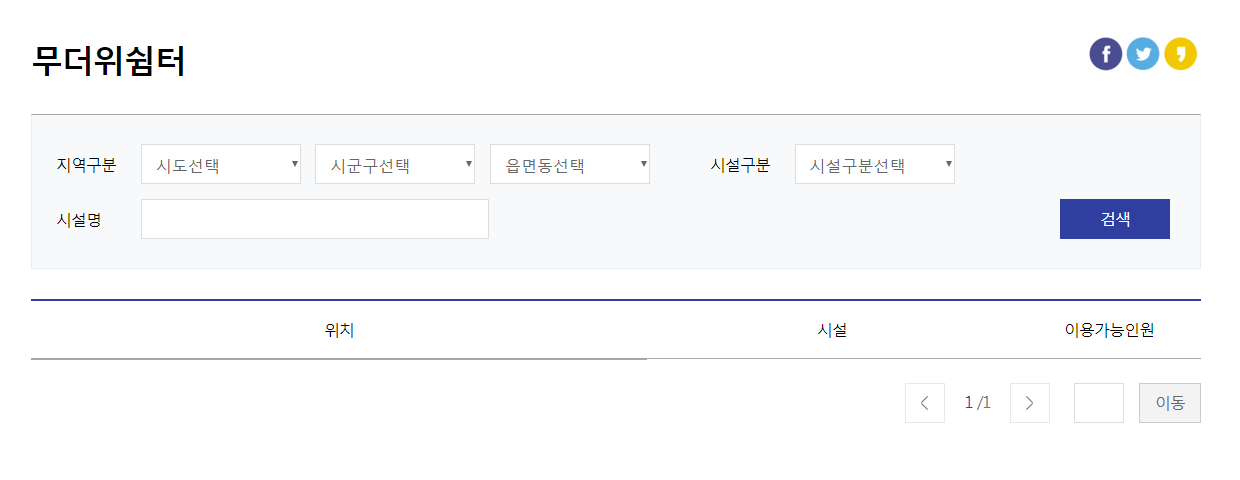This screenshot has height=480, width=1240.
Task: Click the 지역구분 label
Action: [x=87, y=165]
